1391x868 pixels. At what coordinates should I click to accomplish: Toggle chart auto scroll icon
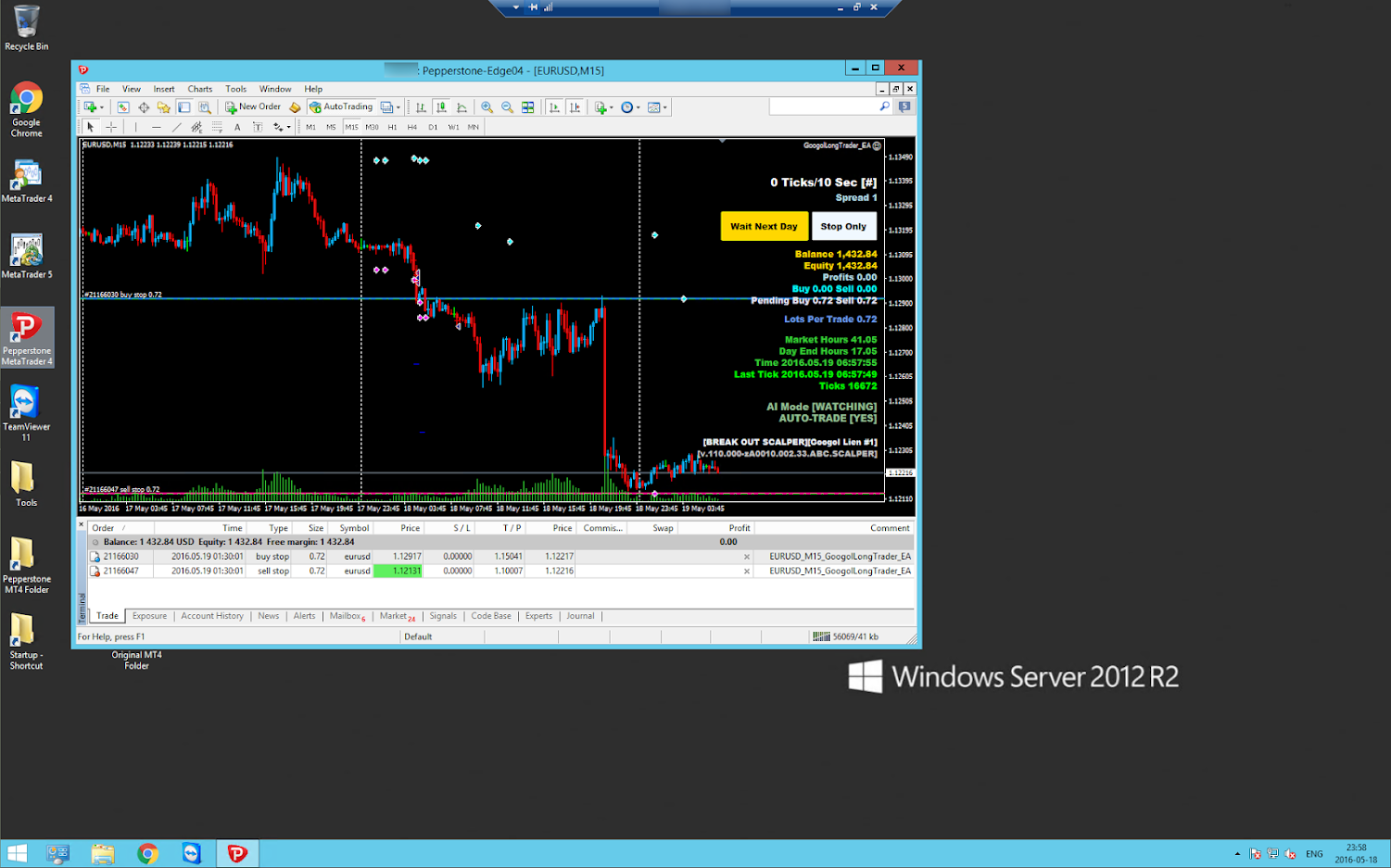tap(554, 107)
